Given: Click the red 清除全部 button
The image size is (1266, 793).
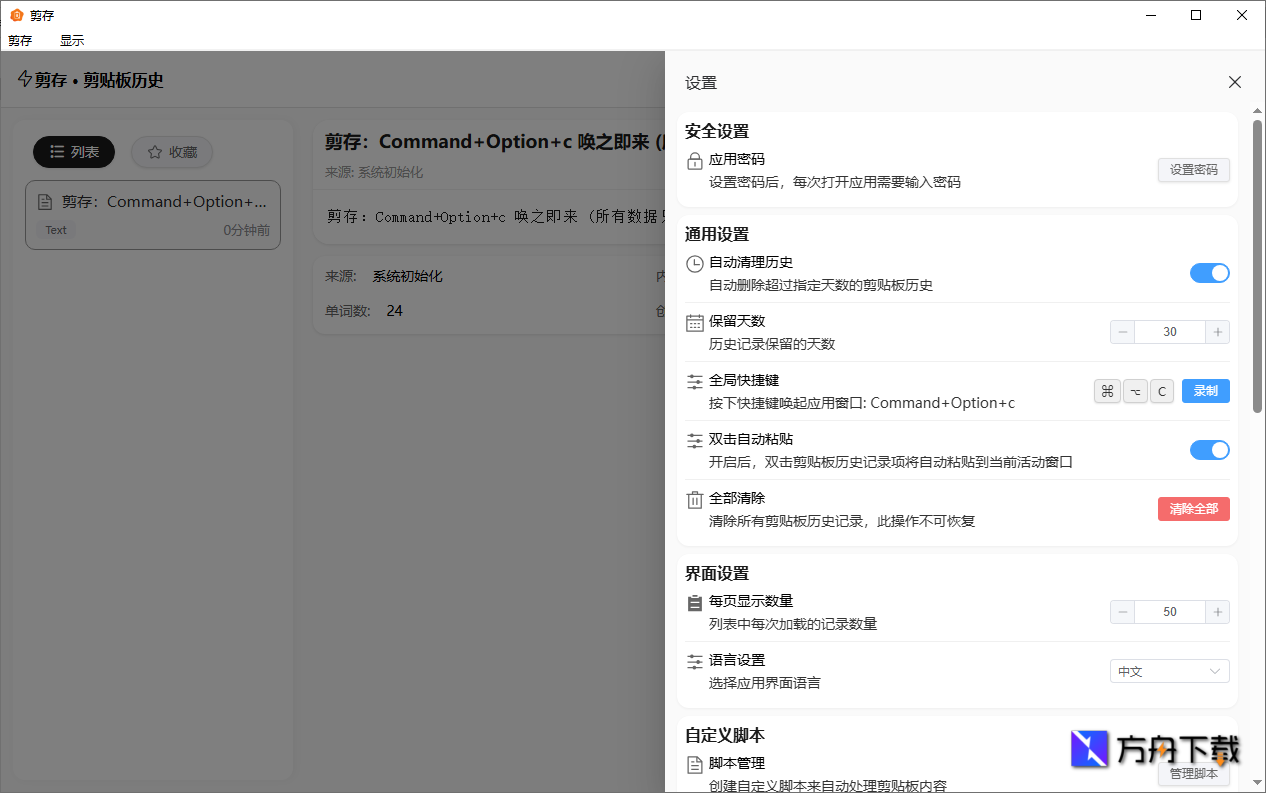Looking at the screenshot, I should [x=1193, y=509].
